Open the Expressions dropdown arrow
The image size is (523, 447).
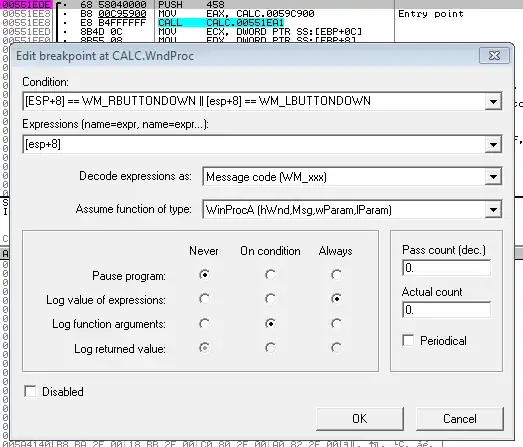(x=493, y=145)
